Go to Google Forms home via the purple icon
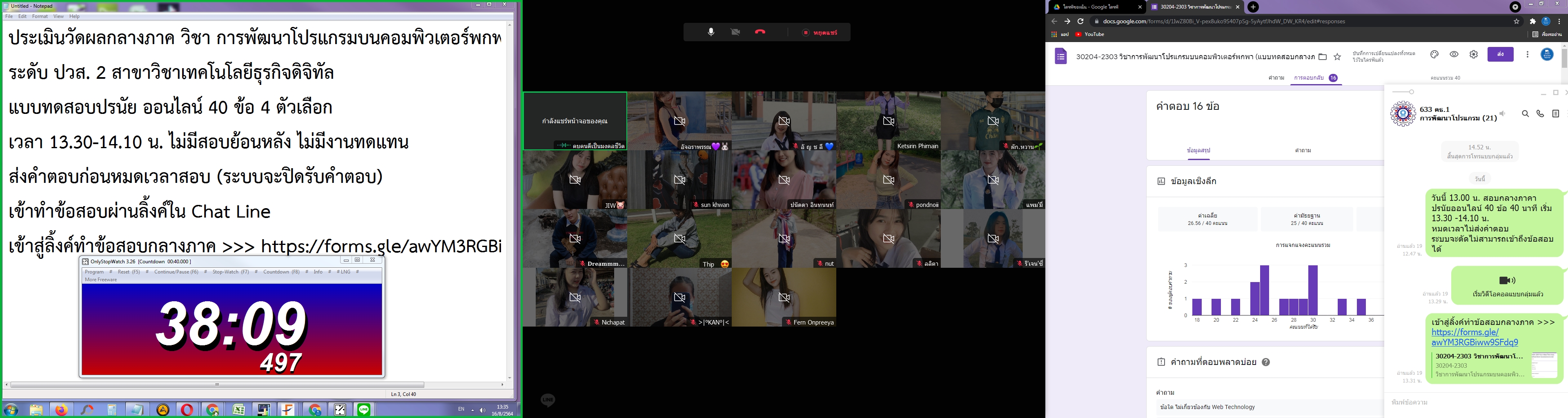This screenshot has height=418, width=1568. coord(1061,56)
